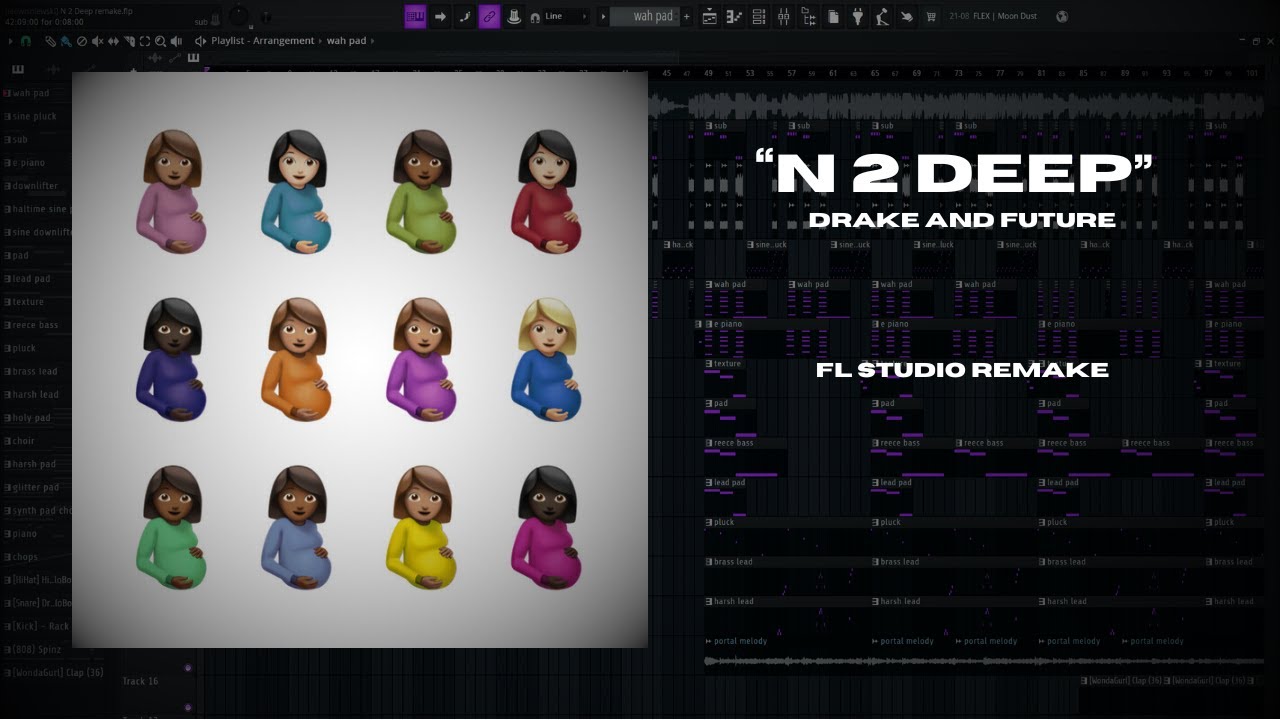Image resolution: width=1280 pixels, height=720 pixels.
Task: Select sine pluck in the picker list
Action: pyautogui.click(x=36, y=116)
